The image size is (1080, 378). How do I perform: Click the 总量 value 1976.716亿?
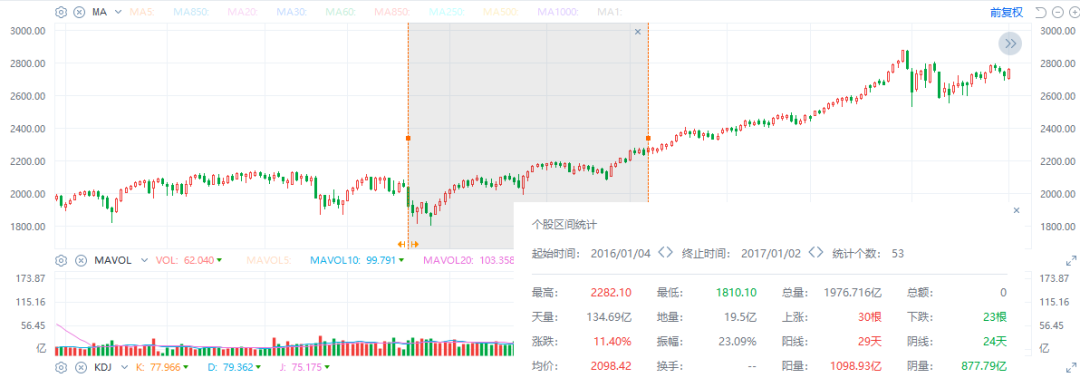(853, 292)
